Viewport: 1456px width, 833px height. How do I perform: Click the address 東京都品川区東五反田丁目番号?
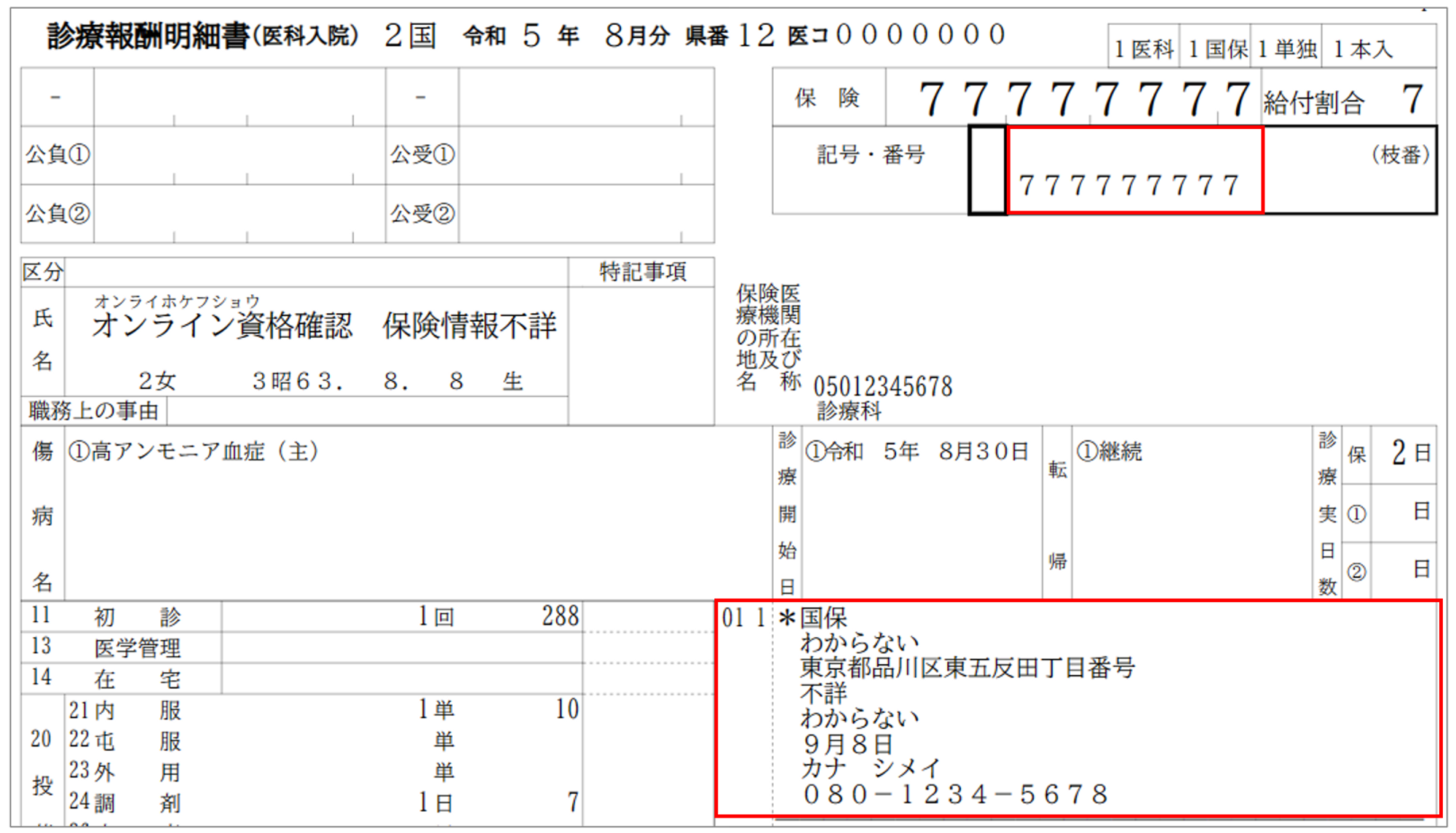click(x=967, y=668)
